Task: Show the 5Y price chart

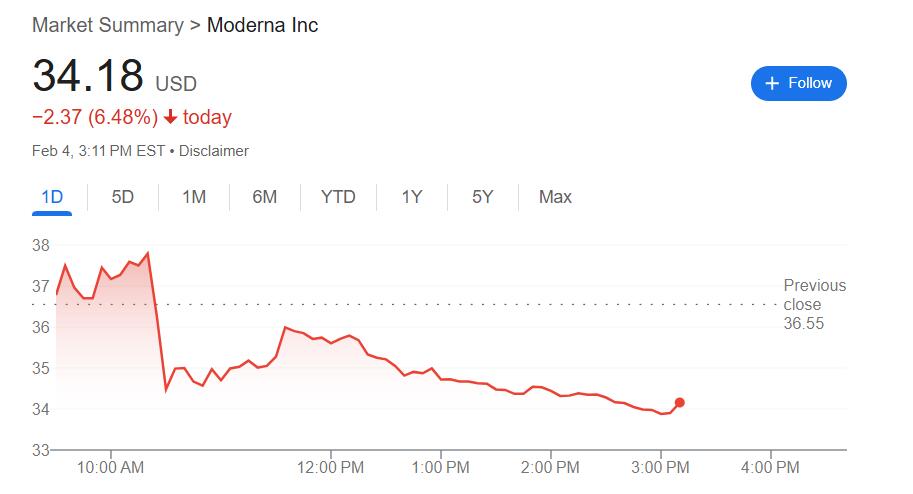Action: 483,197
